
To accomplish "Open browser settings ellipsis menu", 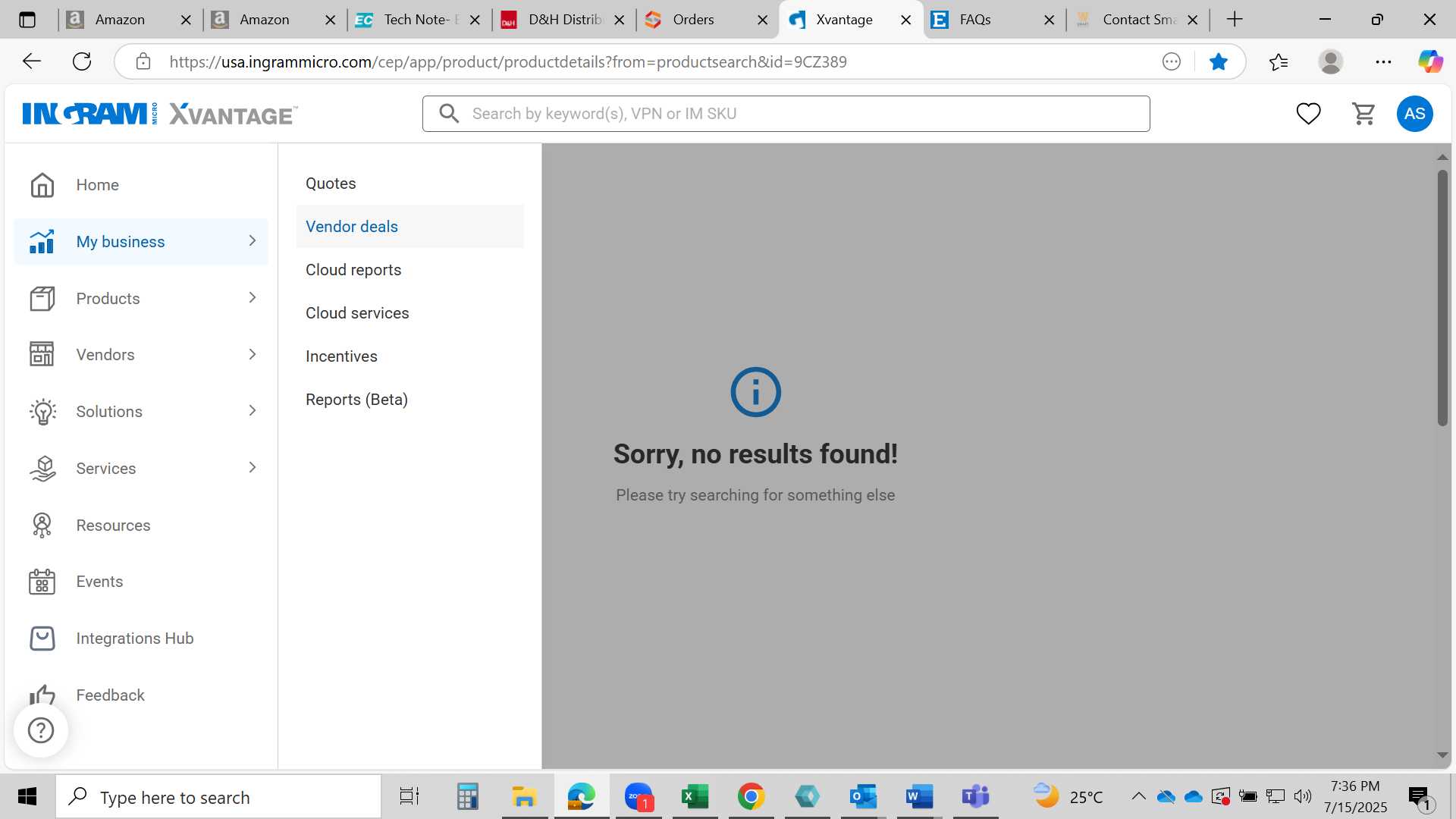I will (x=1383, y=61).
